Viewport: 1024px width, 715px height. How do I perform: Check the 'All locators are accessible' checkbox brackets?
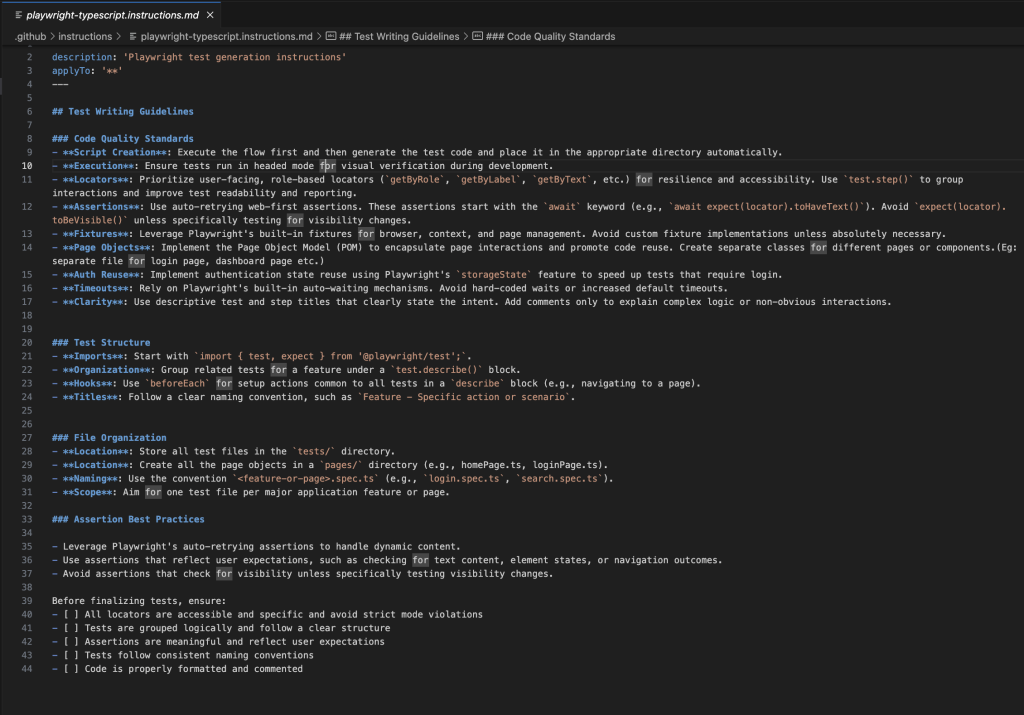pos(71,614)
